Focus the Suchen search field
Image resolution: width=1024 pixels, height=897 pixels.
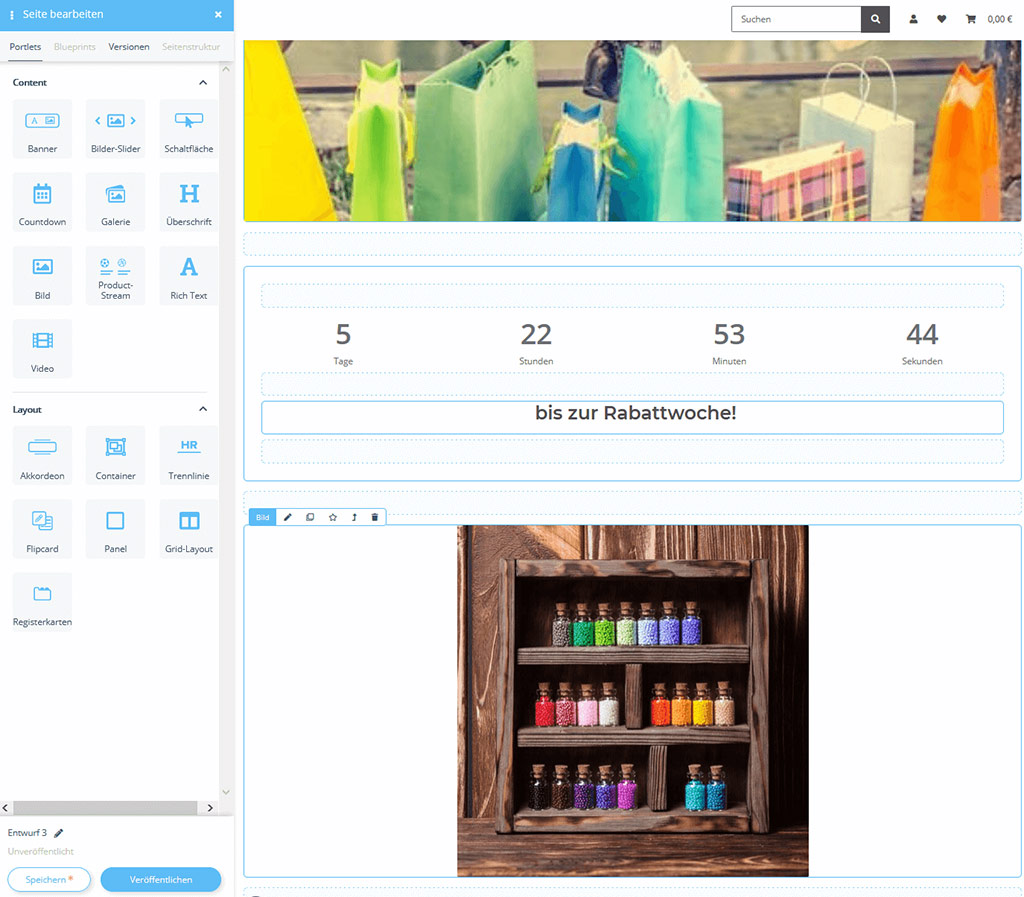click(x=796, y=20)
